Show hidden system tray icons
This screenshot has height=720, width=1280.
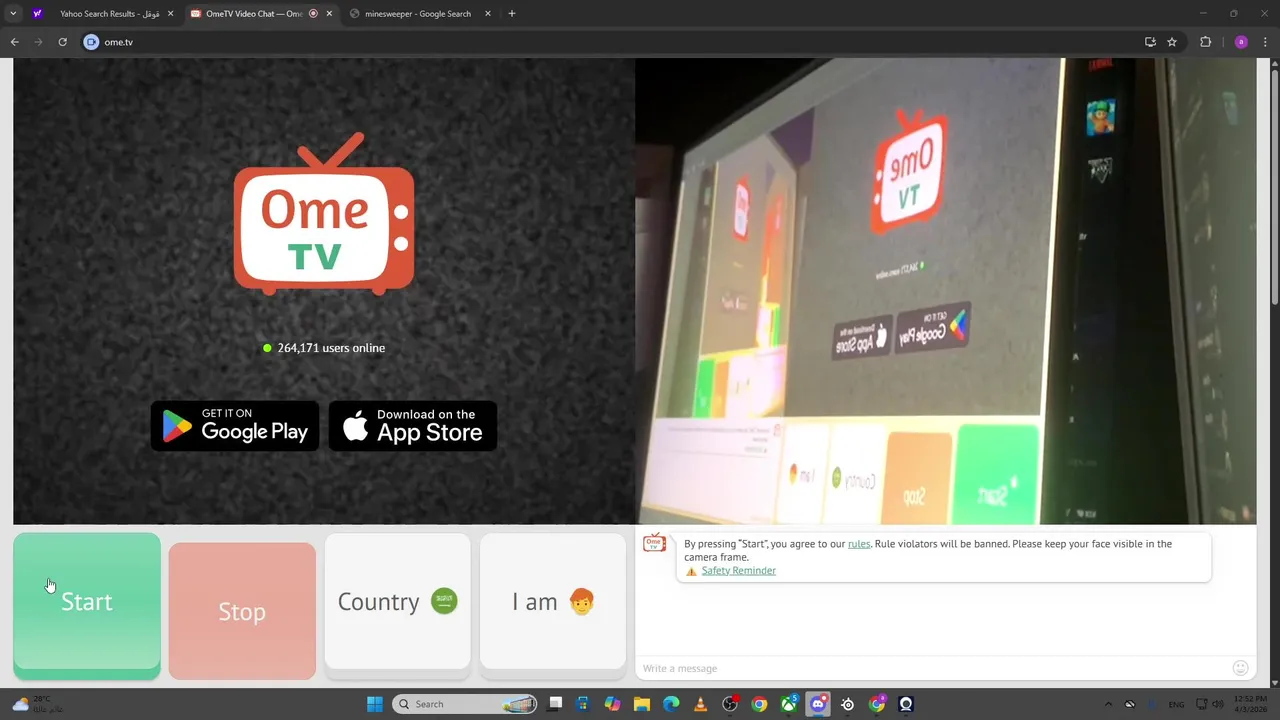pyautogui.click(x=1107, y=704)
